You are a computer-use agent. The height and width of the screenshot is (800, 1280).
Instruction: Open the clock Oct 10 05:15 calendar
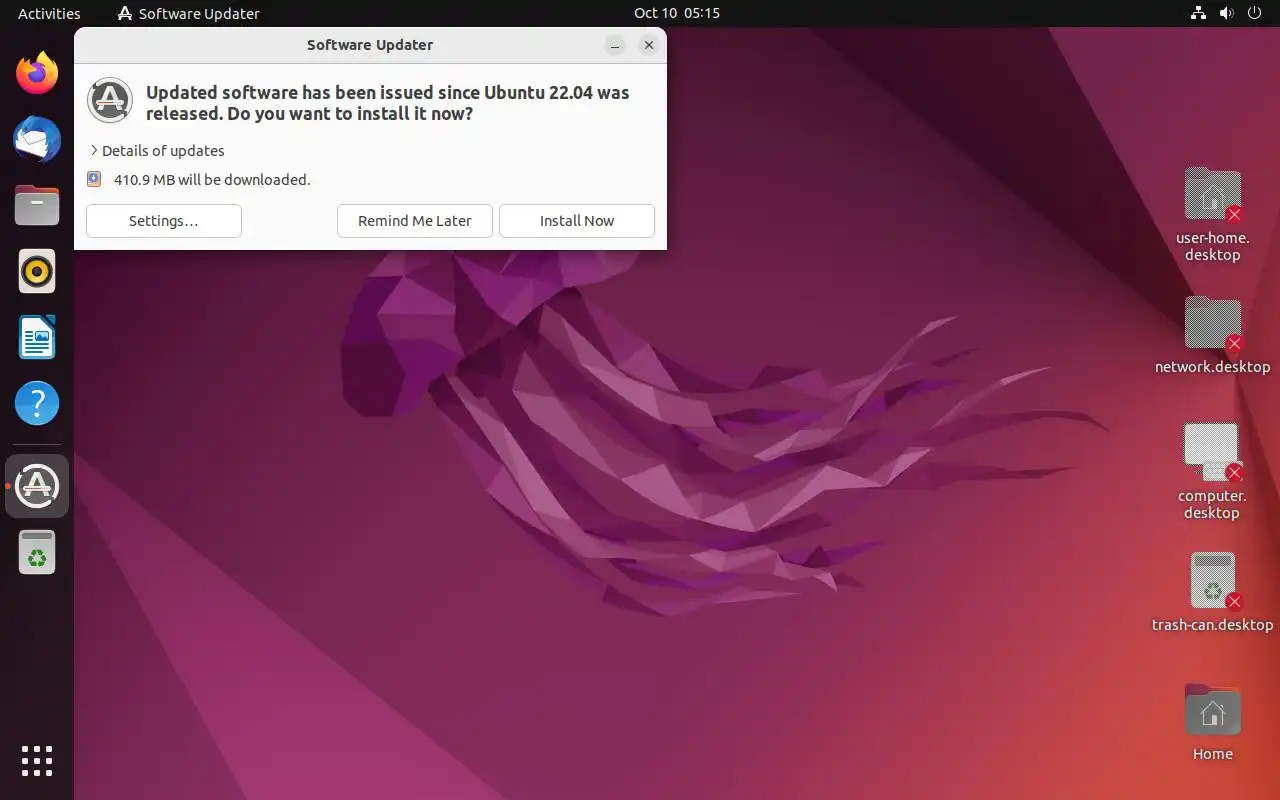coord(677,13)
